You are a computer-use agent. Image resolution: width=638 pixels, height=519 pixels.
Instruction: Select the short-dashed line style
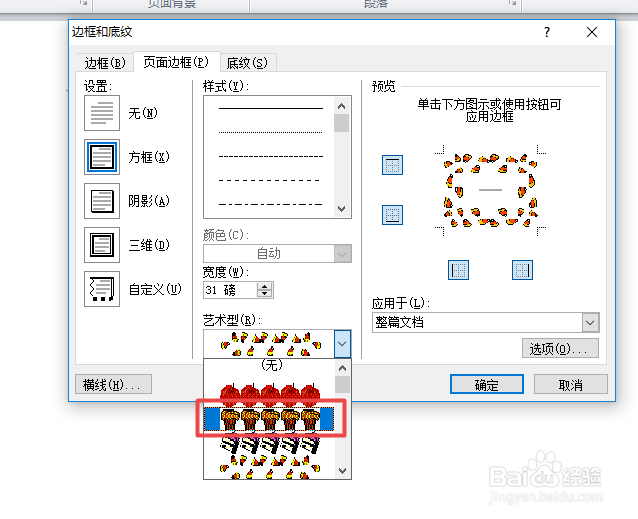(271, 156)
